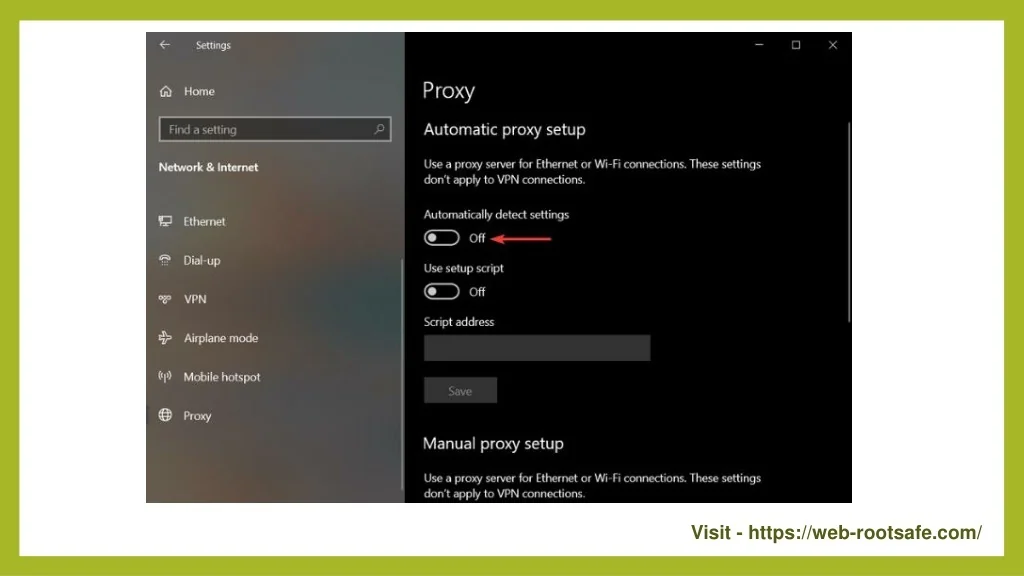Click the search magnifier icon

pos(379,129)
